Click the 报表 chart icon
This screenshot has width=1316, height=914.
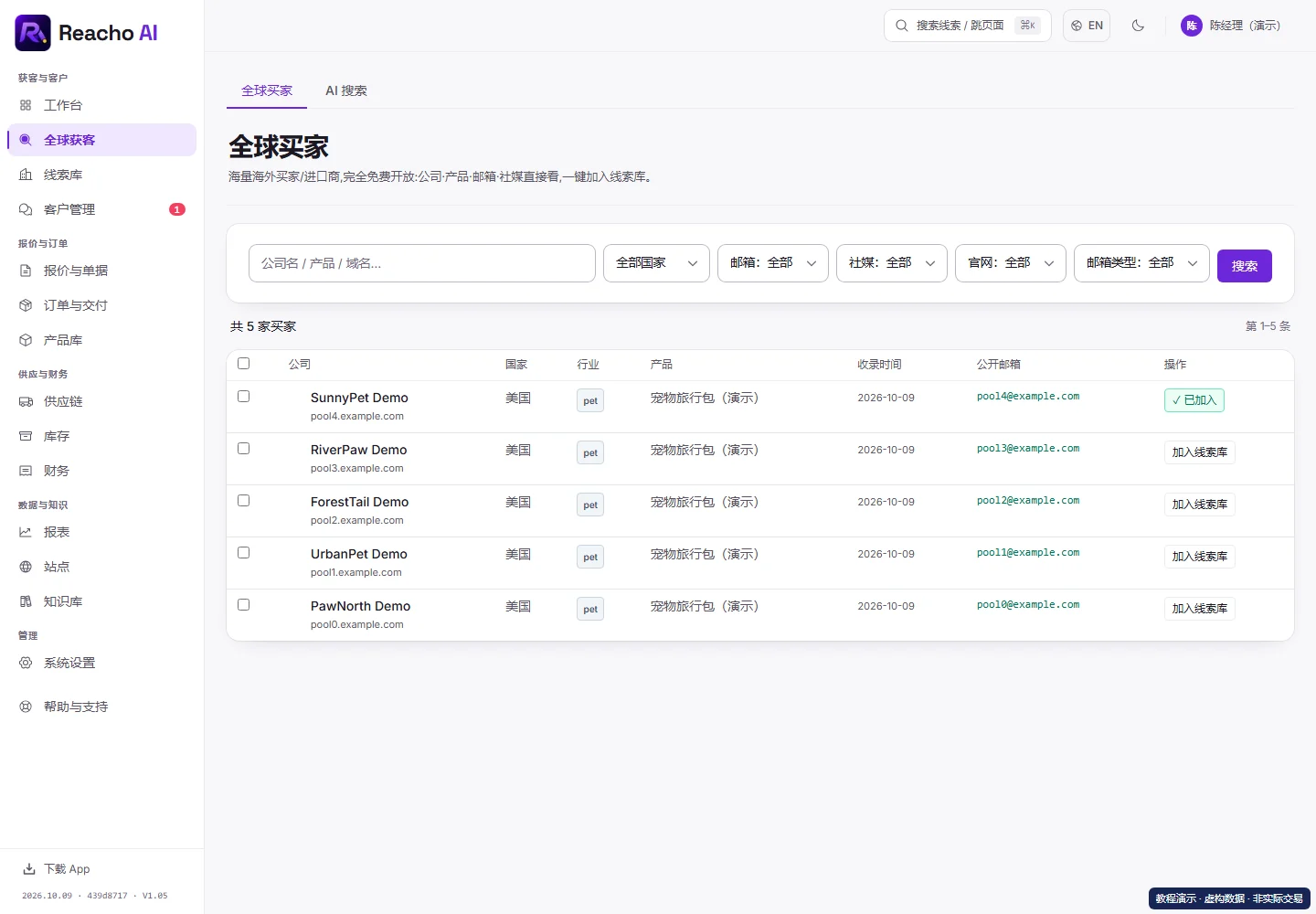[26, 532]
